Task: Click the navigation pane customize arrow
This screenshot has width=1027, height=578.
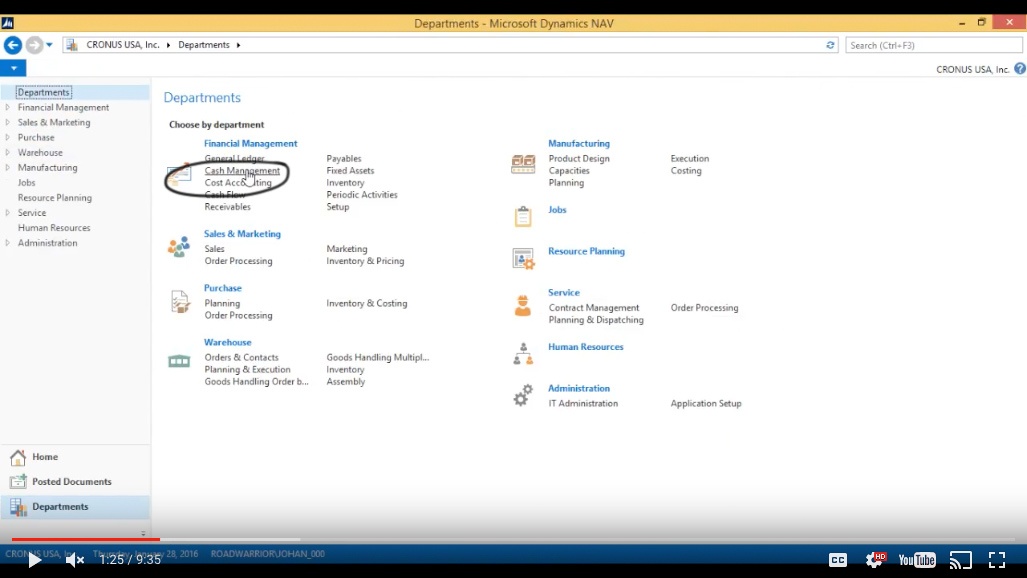Action: click(143, 533)
